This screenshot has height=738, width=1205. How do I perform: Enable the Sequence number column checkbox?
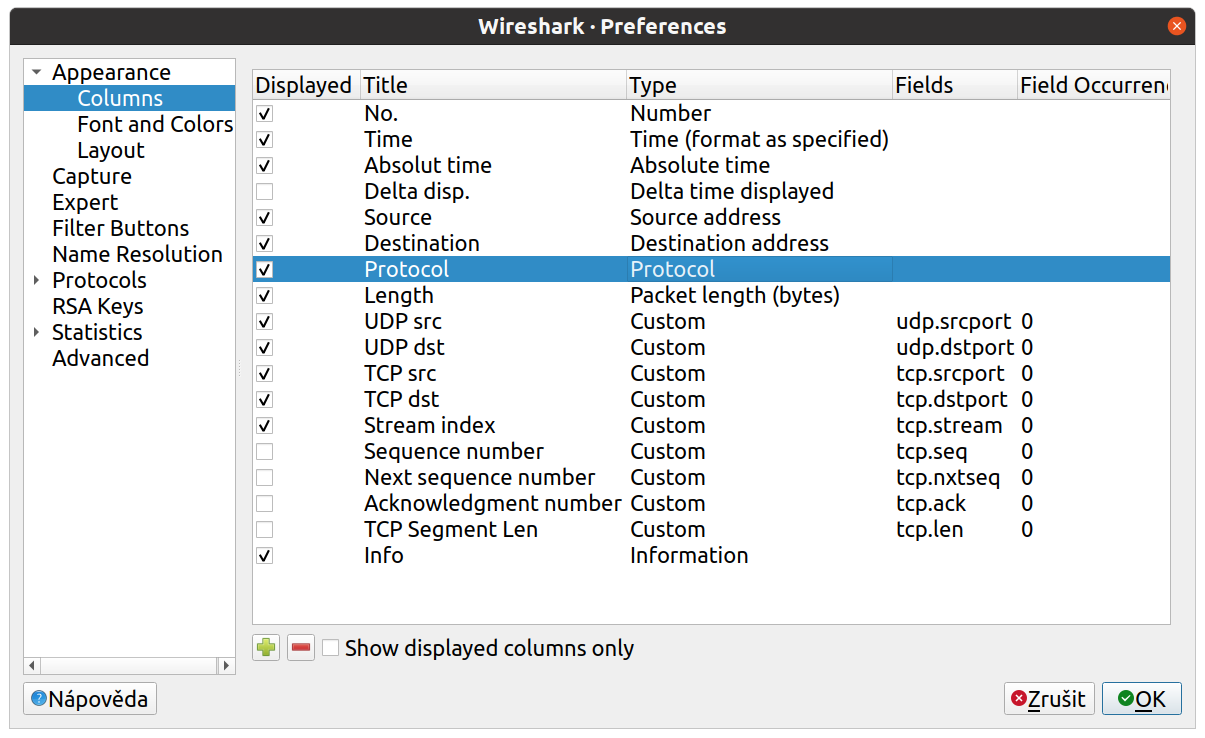tap(265, 451)
